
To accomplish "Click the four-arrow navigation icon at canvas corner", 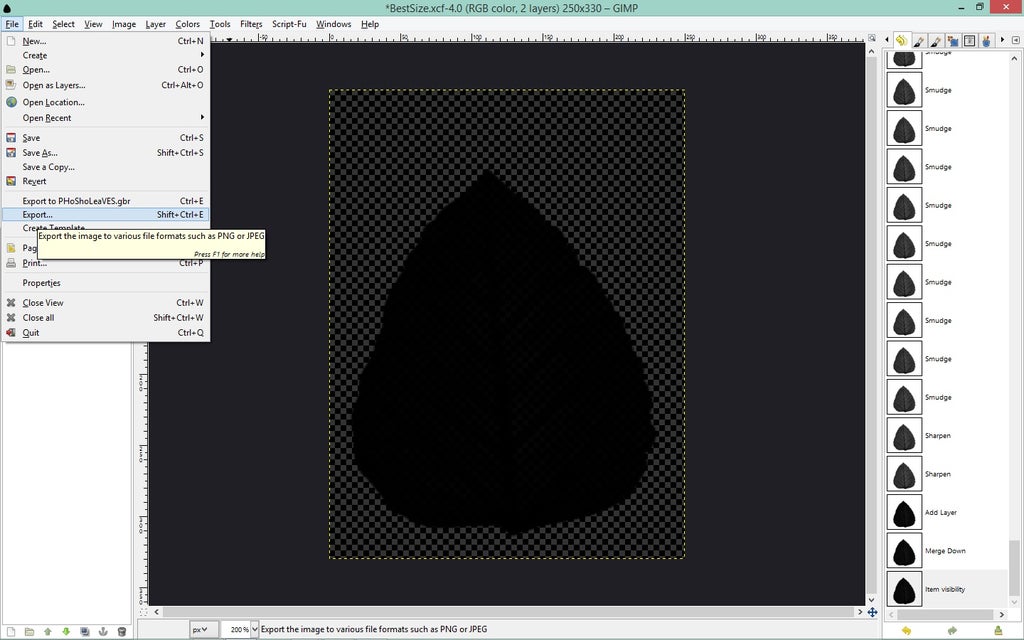I will pyautogui.click(x=874, y=614).
